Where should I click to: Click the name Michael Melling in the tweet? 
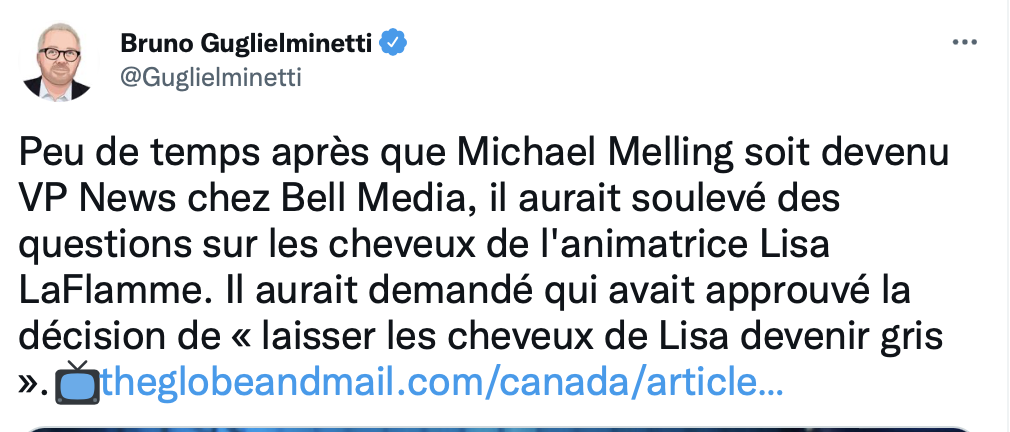pyautogui.click(x=596, y=154)
